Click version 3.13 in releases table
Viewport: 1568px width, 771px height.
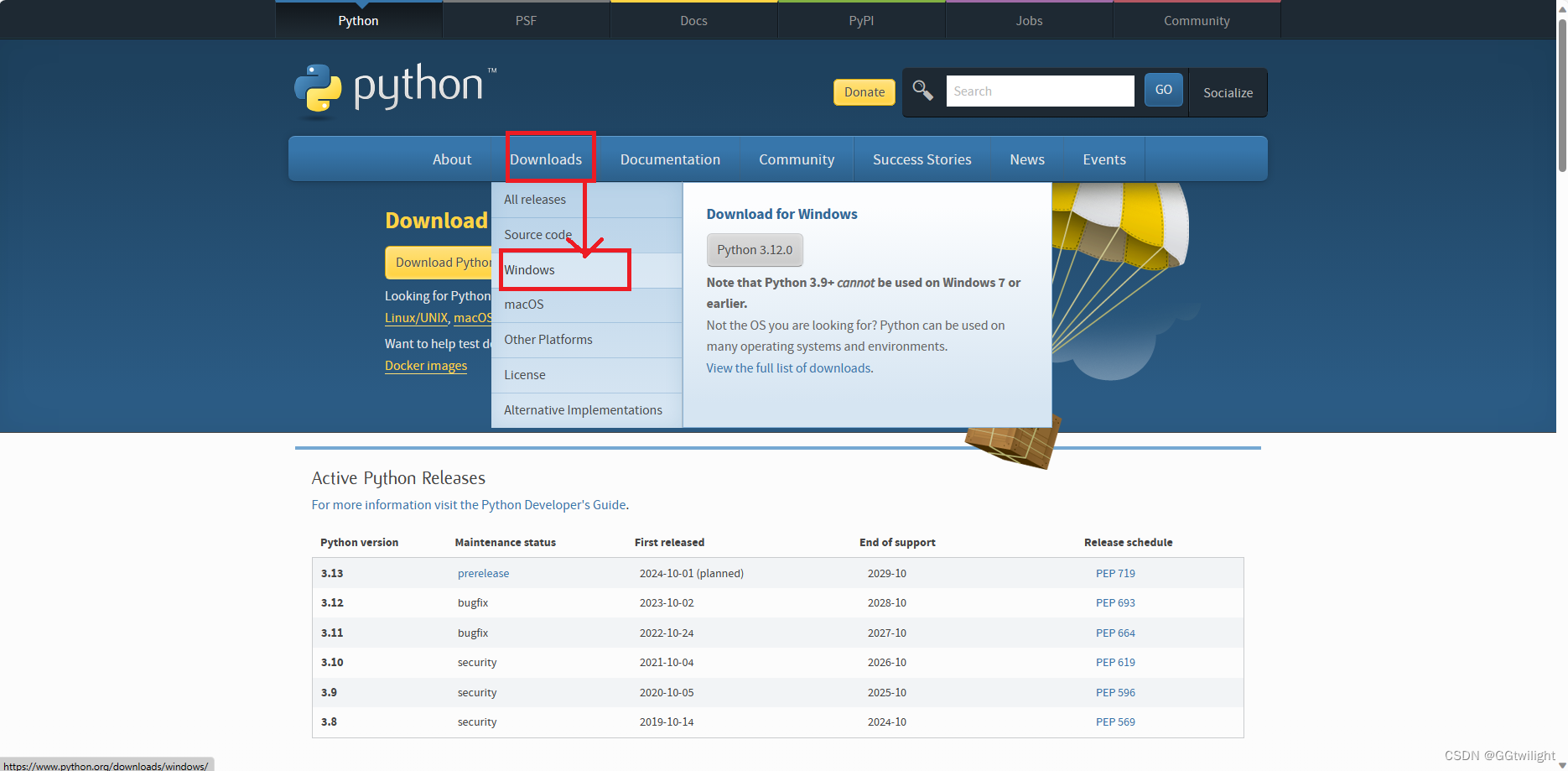pyautogui.click(x=332, y=574)
